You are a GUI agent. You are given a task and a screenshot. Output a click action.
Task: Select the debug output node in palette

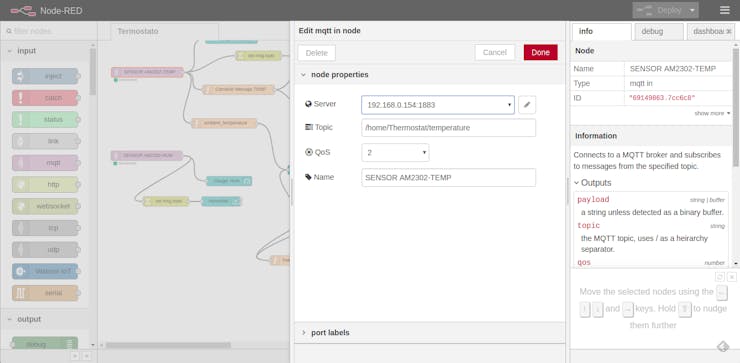(x=44, y=344)
